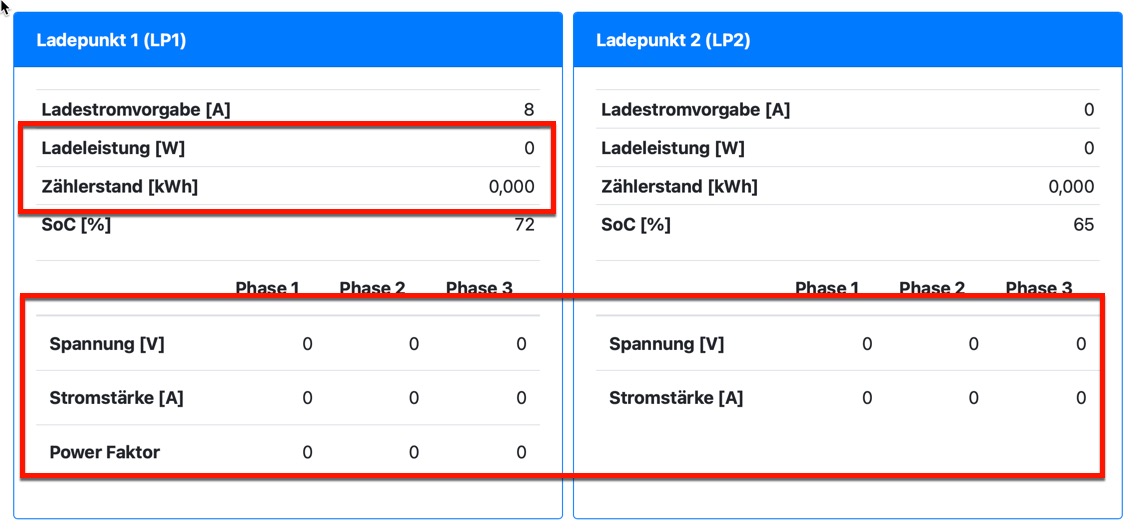Click the Power Faktor Phase 2 value in LP1
The width and height of the screenshot is (1142, 531).
(414, 452)
